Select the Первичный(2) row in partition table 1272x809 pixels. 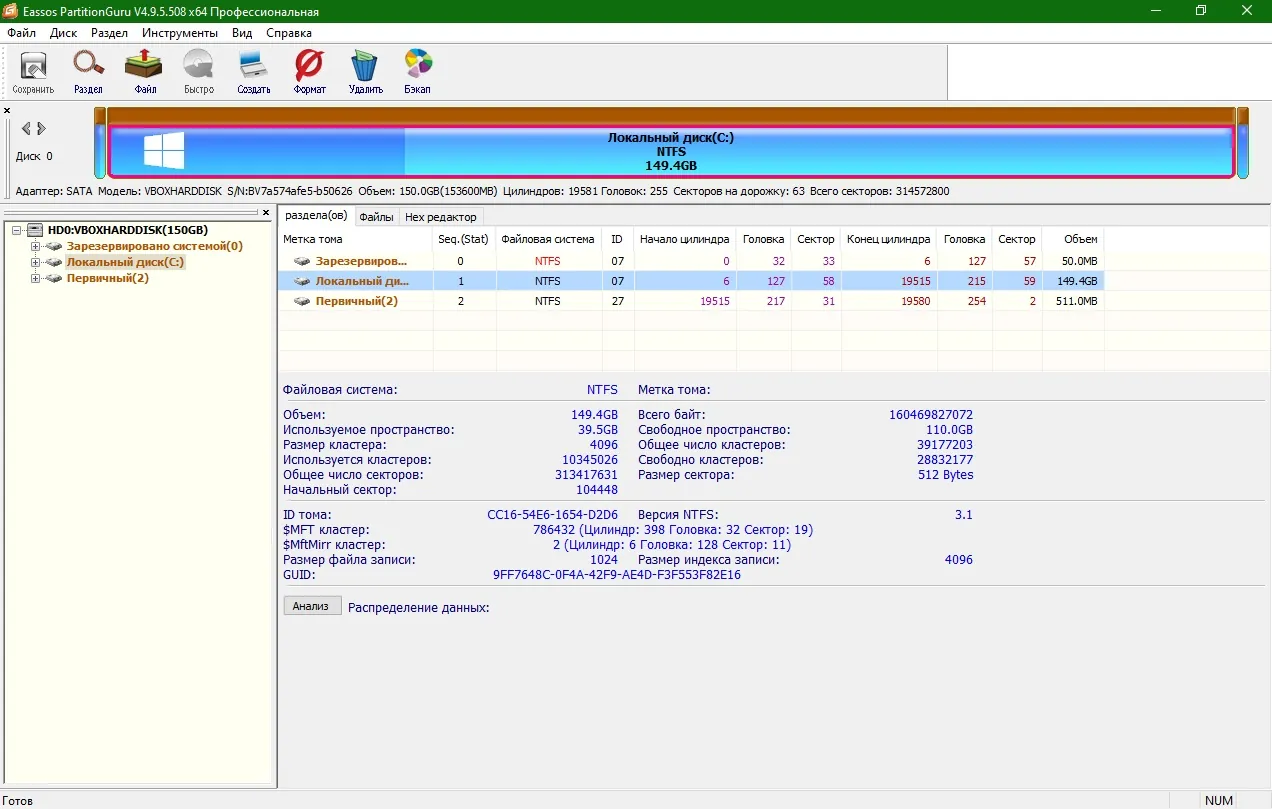[691, 301]
